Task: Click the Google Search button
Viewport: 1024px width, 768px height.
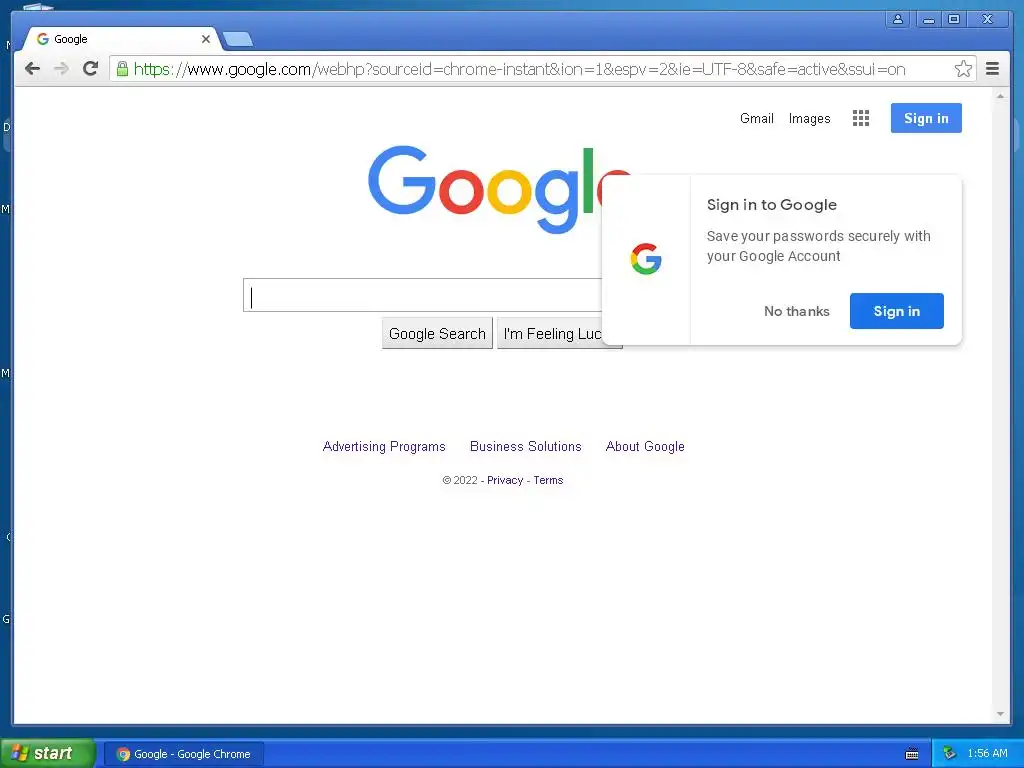Action: [437, 334]
